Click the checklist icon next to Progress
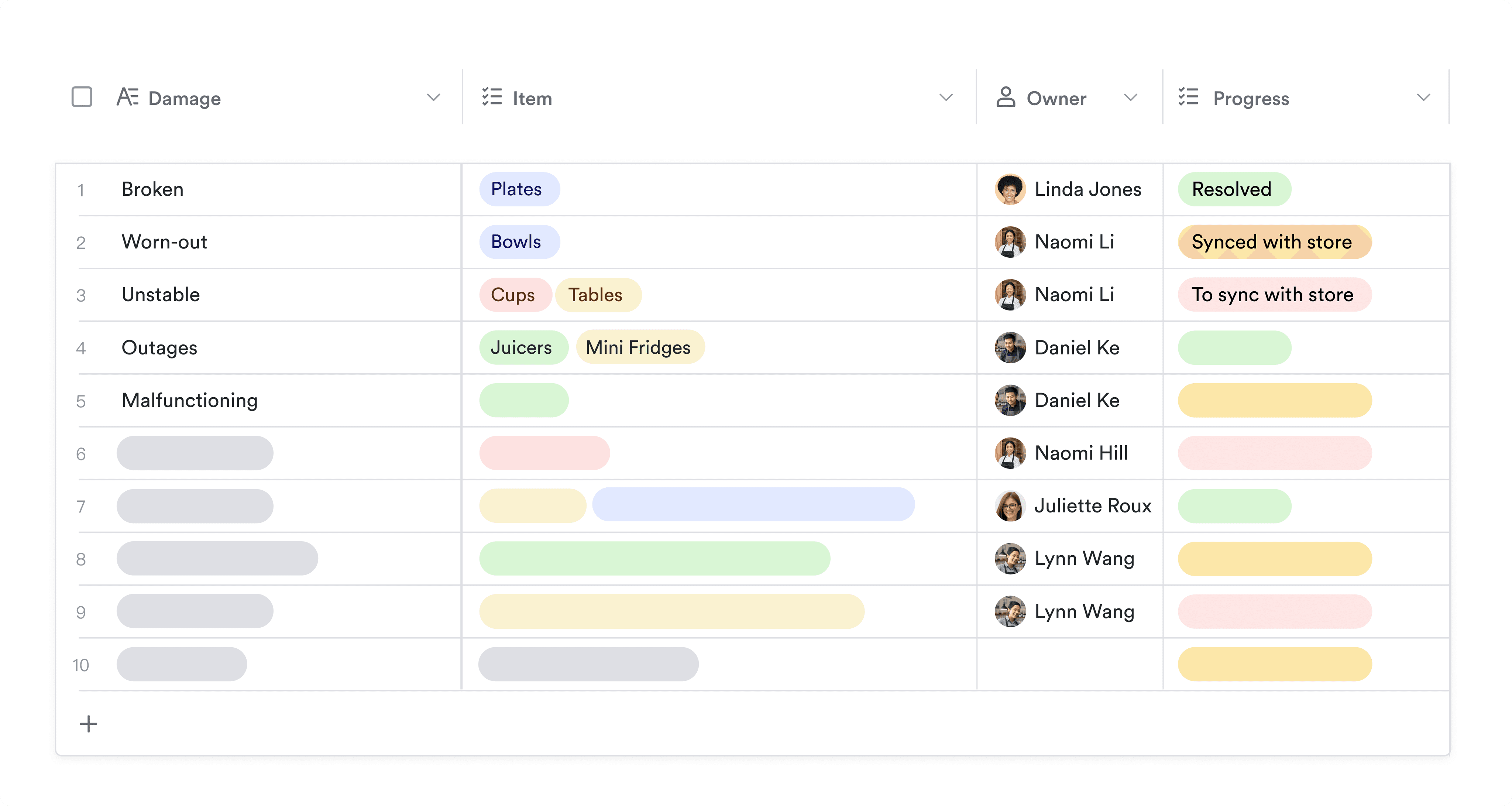 [1188, 97]
